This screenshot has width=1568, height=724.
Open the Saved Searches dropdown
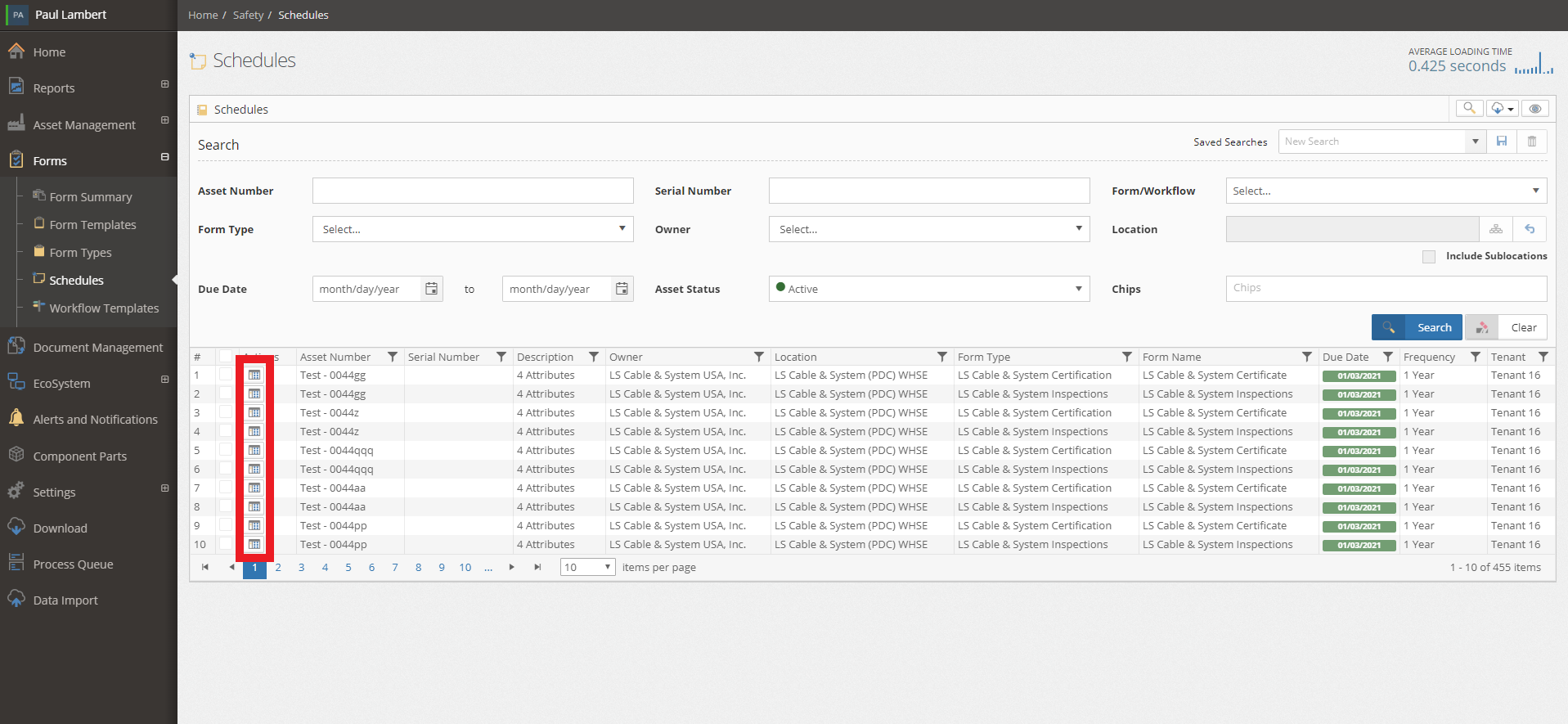coord(1475,142)
